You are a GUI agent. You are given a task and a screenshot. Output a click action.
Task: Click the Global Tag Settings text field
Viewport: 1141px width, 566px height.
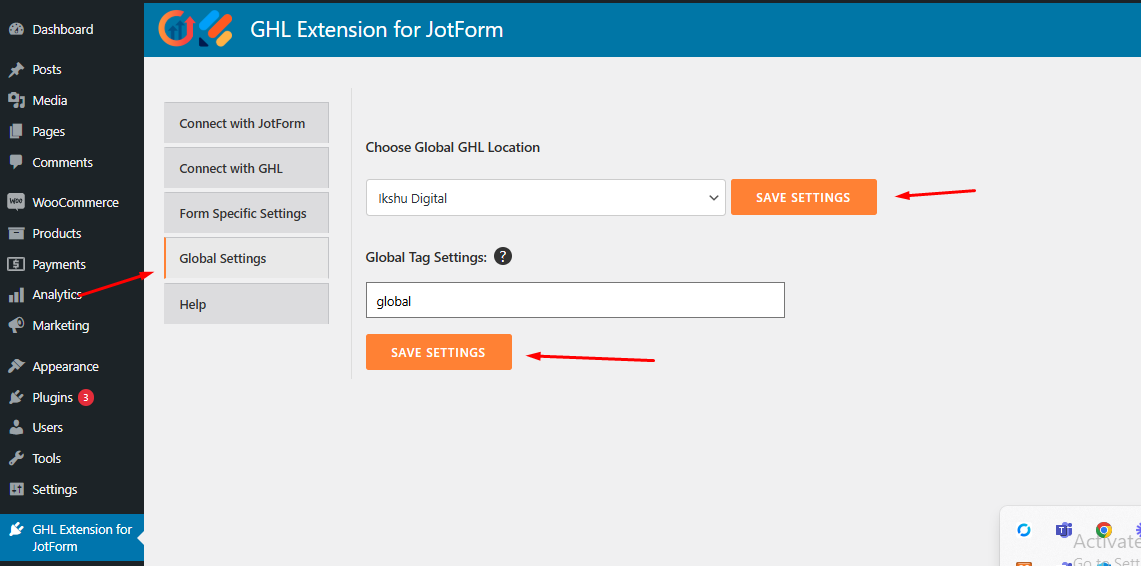(575, 300)
